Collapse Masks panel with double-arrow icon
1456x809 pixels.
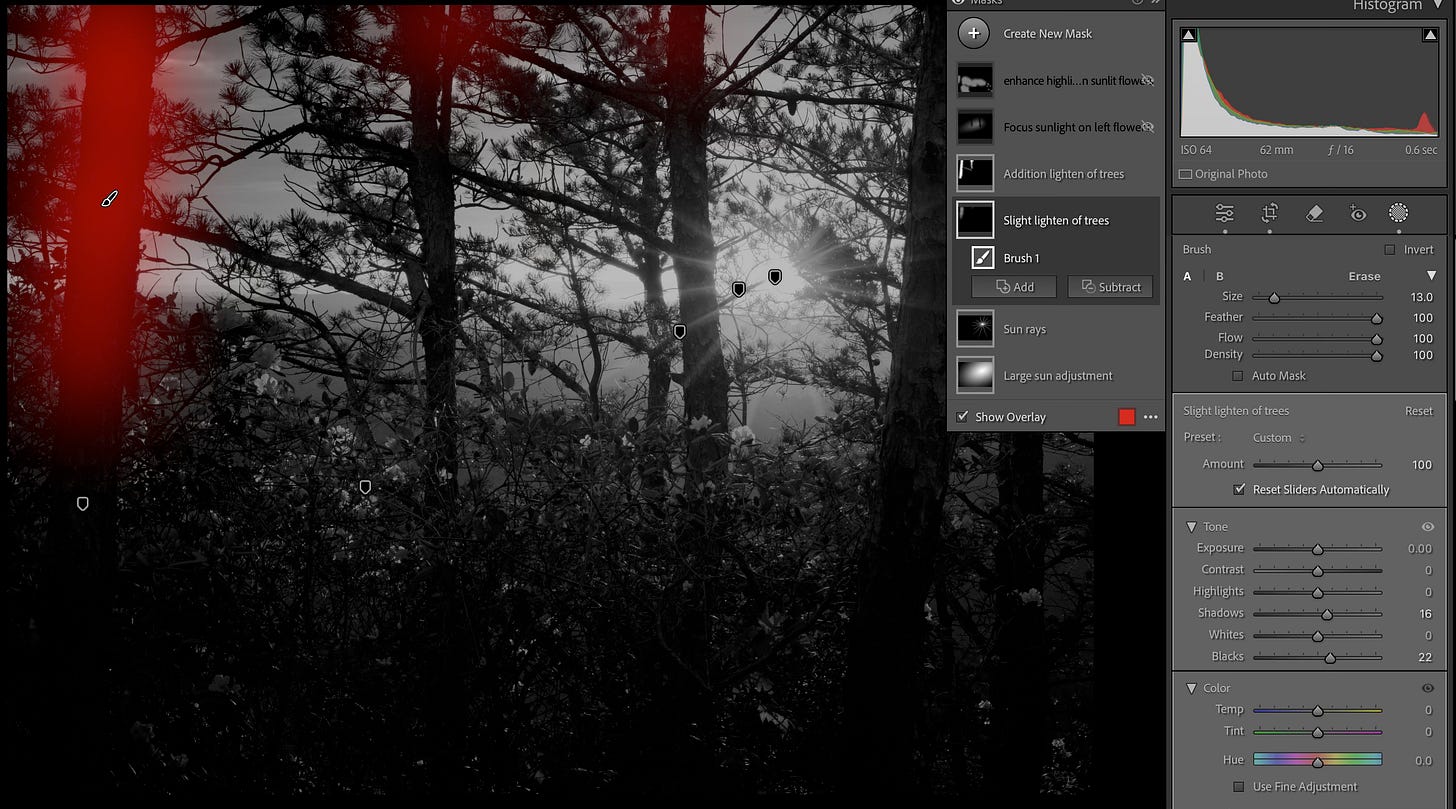[x=1155, y=3]
